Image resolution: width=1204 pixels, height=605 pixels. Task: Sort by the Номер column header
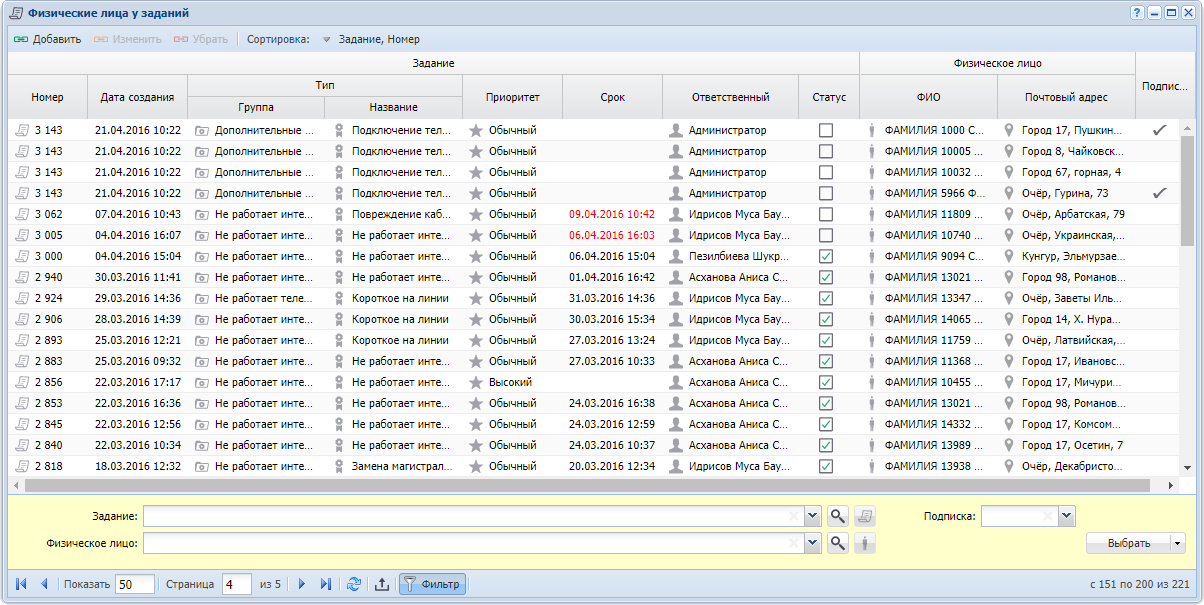click(47, 97)
